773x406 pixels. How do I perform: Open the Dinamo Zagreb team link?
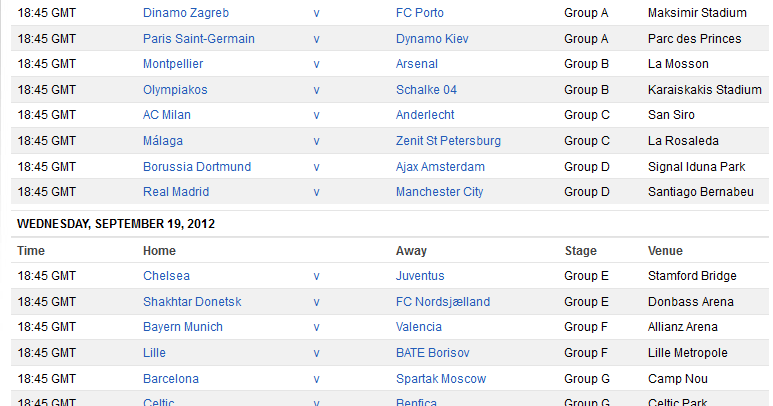click(185, 13)
